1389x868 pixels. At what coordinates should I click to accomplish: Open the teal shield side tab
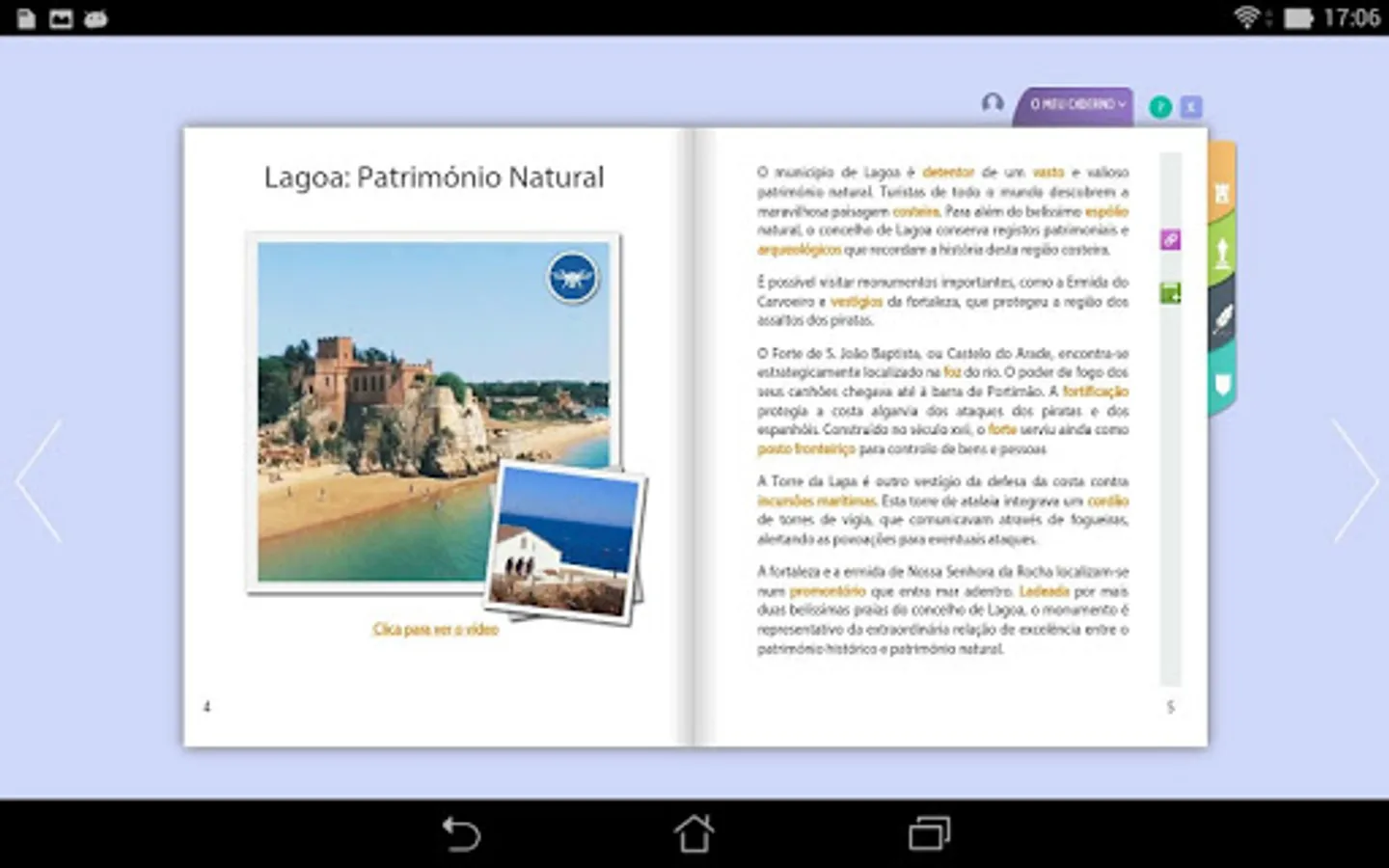tap(1222, 384)
